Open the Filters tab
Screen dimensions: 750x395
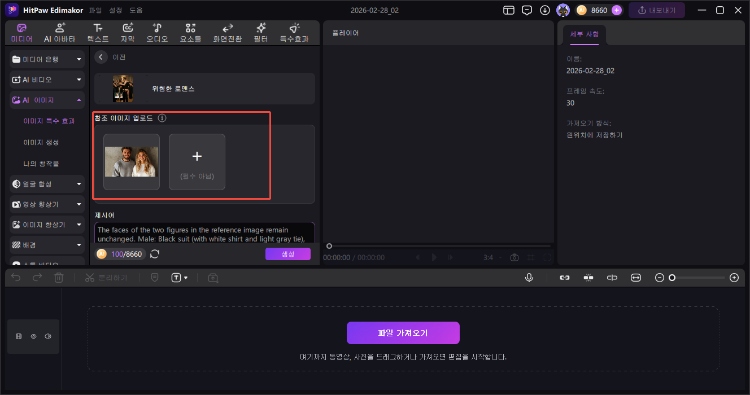tap(261, 33)
